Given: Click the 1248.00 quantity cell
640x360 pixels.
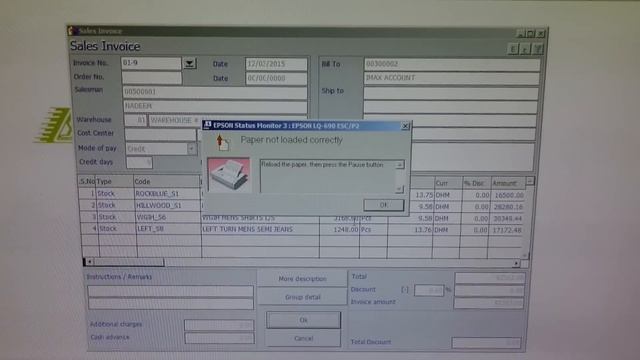Looking at the screenshot, I should tap(340, 230).
